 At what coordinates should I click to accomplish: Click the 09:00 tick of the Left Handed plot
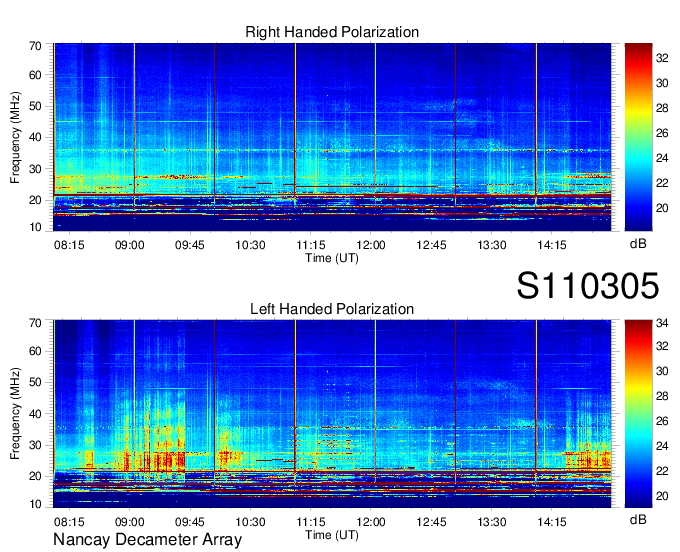[x=130, y=522]
